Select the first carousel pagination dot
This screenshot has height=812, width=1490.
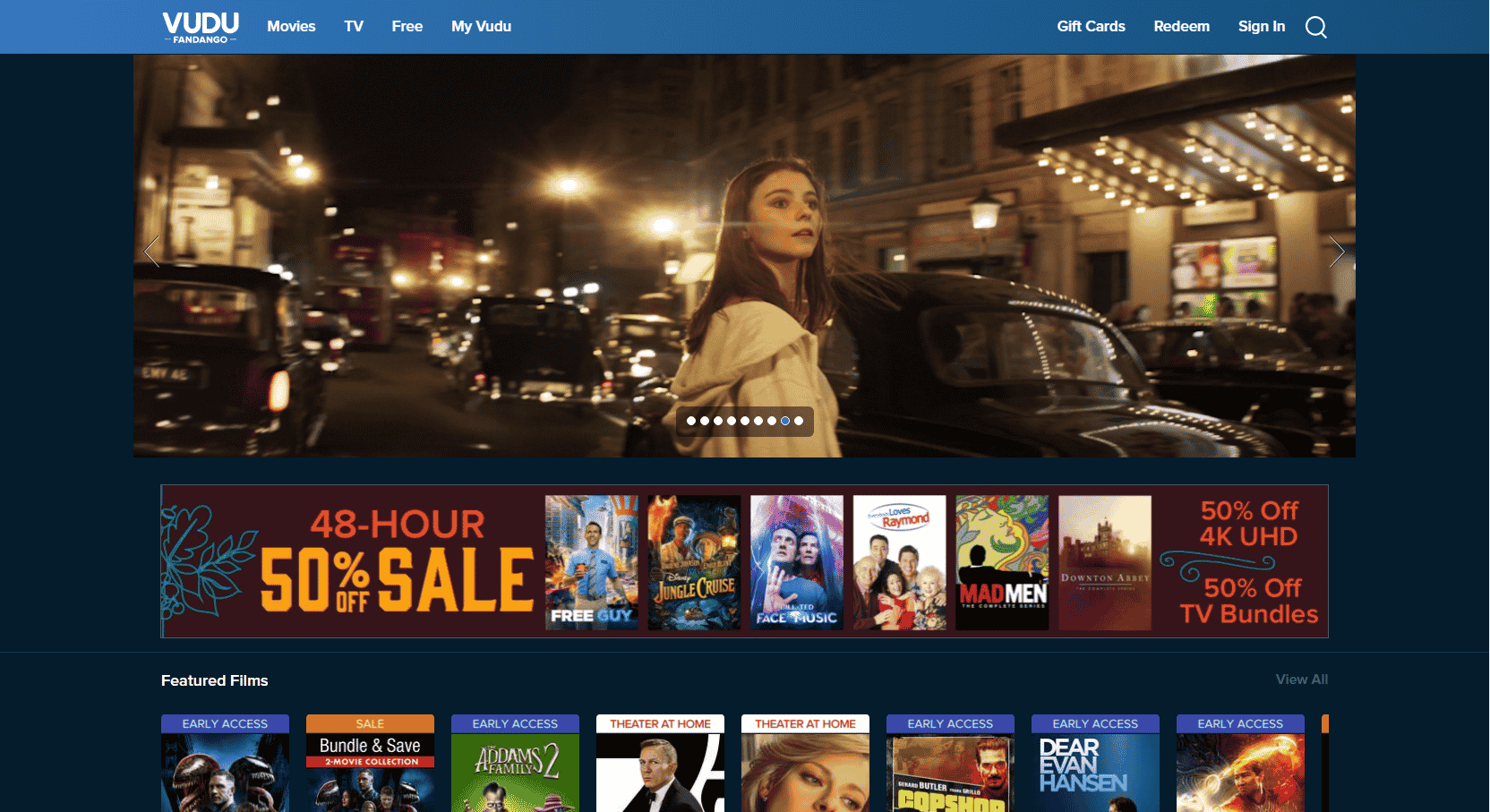(691, 421)
